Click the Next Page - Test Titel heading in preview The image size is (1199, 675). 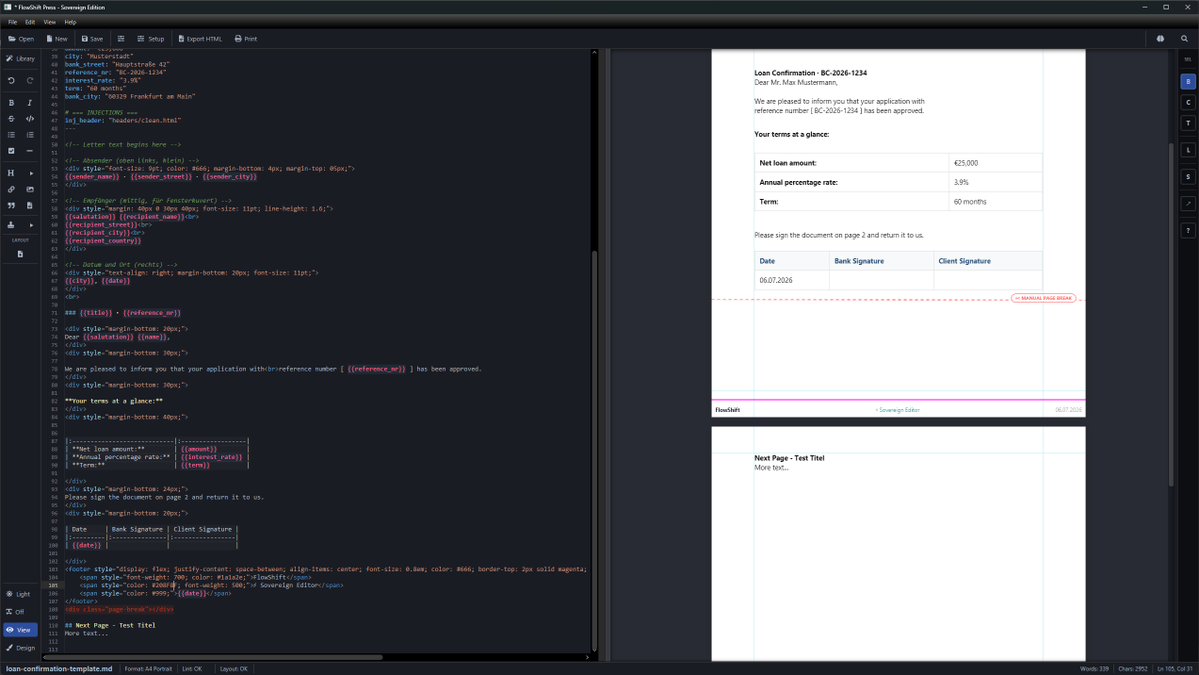click(789, 459)
